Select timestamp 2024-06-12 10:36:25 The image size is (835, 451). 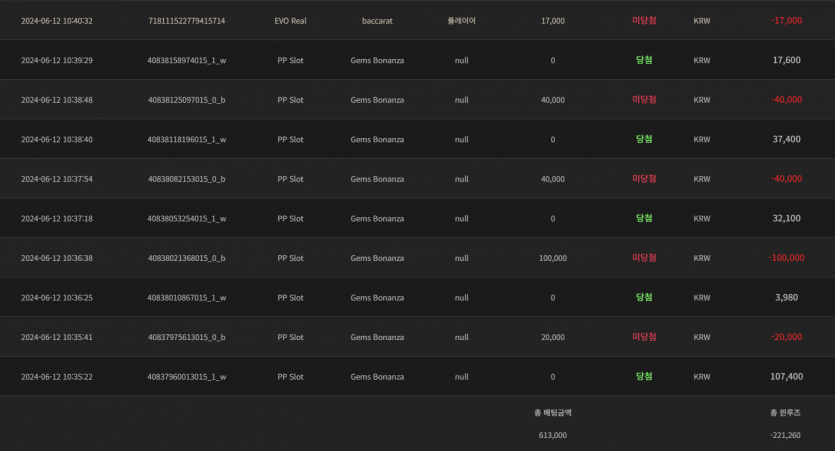tap(56, 297)
